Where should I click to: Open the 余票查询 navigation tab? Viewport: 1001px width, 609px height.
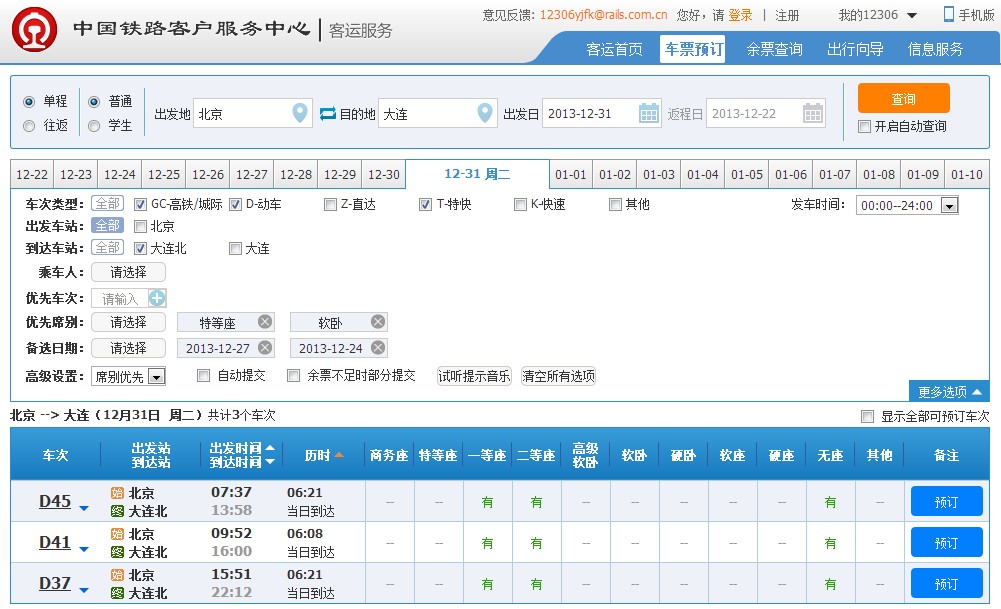coord(774,49)
